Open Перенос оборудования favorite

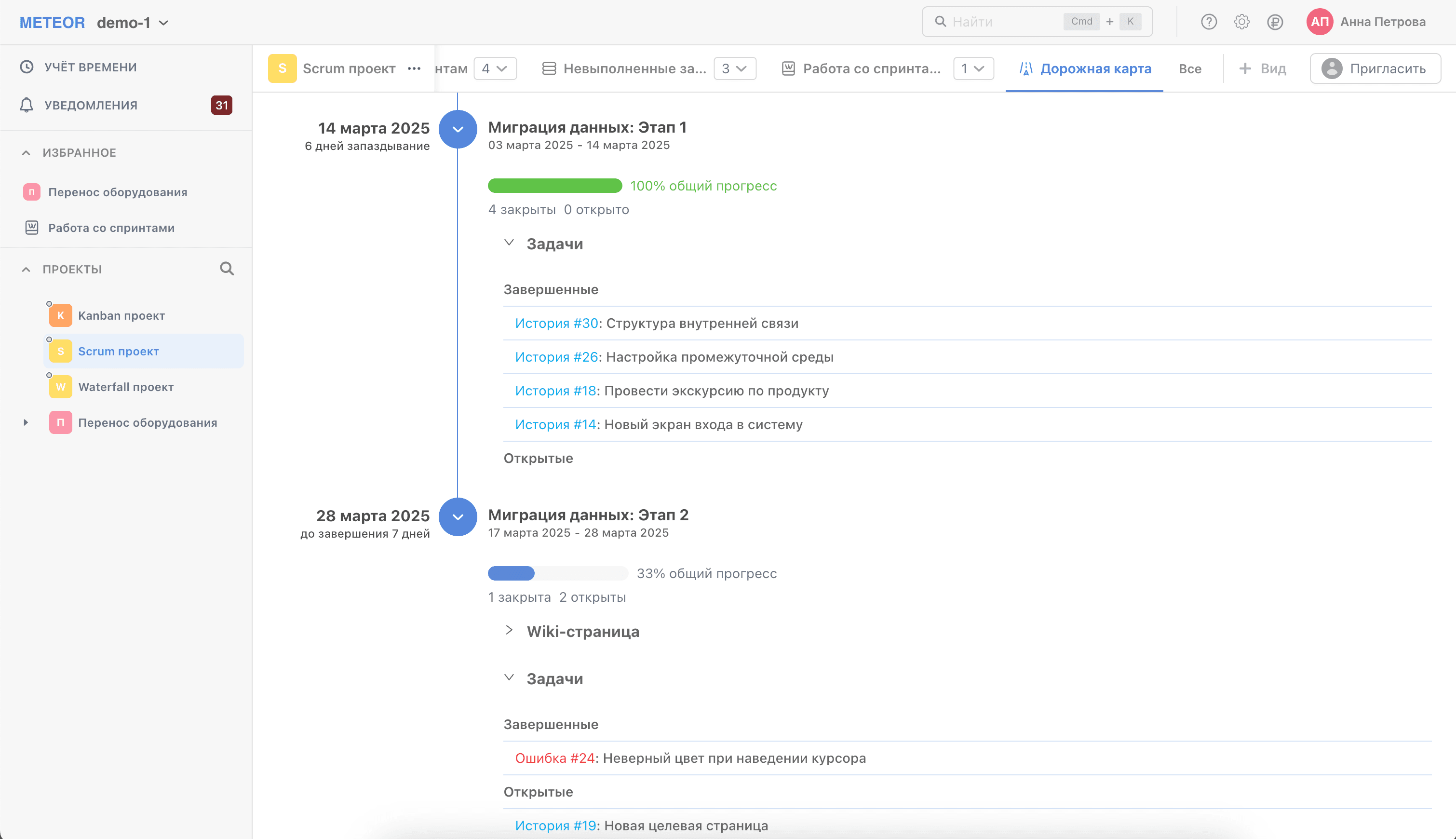click(118, 192)
